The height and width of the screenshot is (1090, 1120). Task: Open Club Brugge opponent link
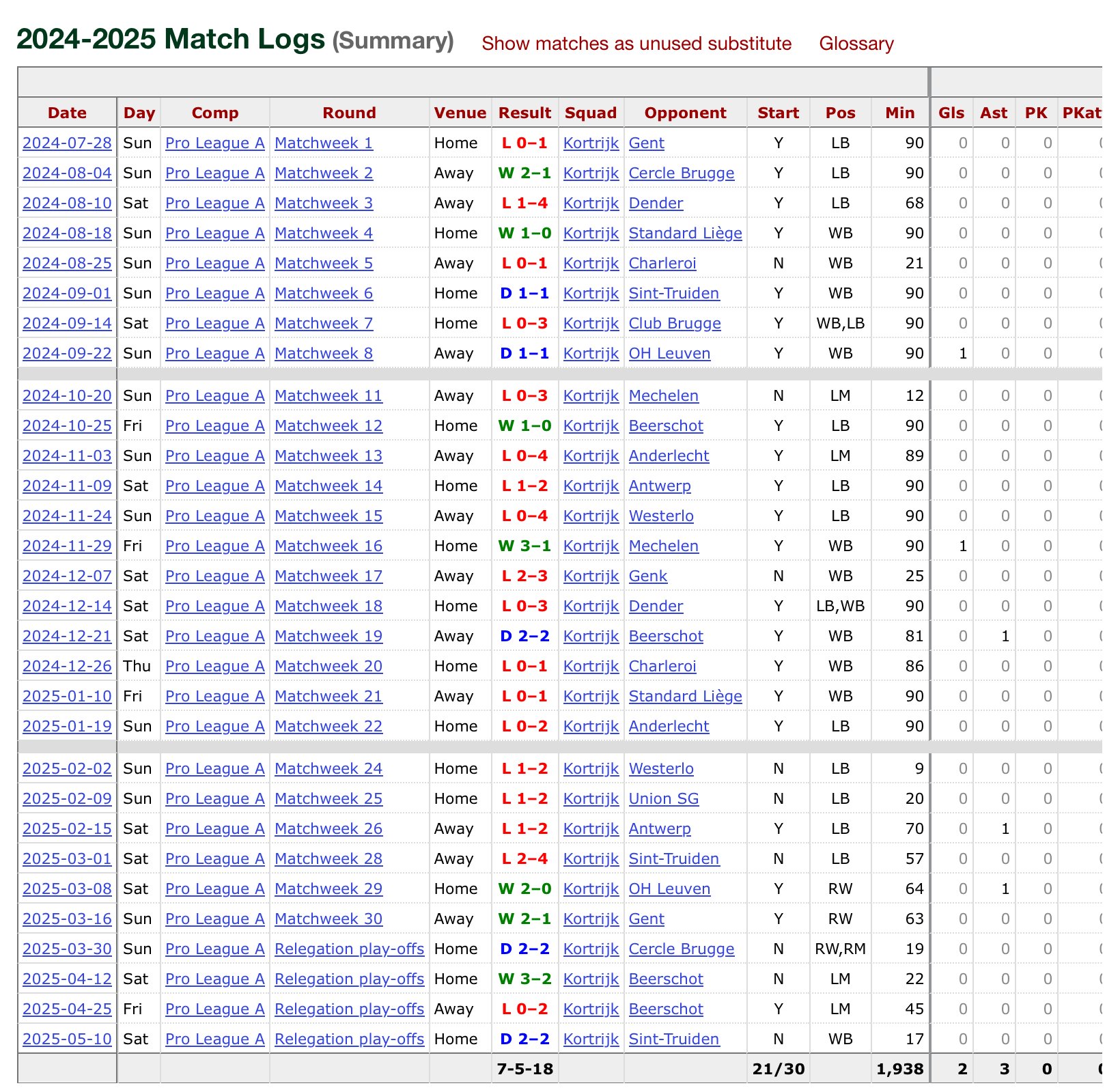[x=674, y=324]
